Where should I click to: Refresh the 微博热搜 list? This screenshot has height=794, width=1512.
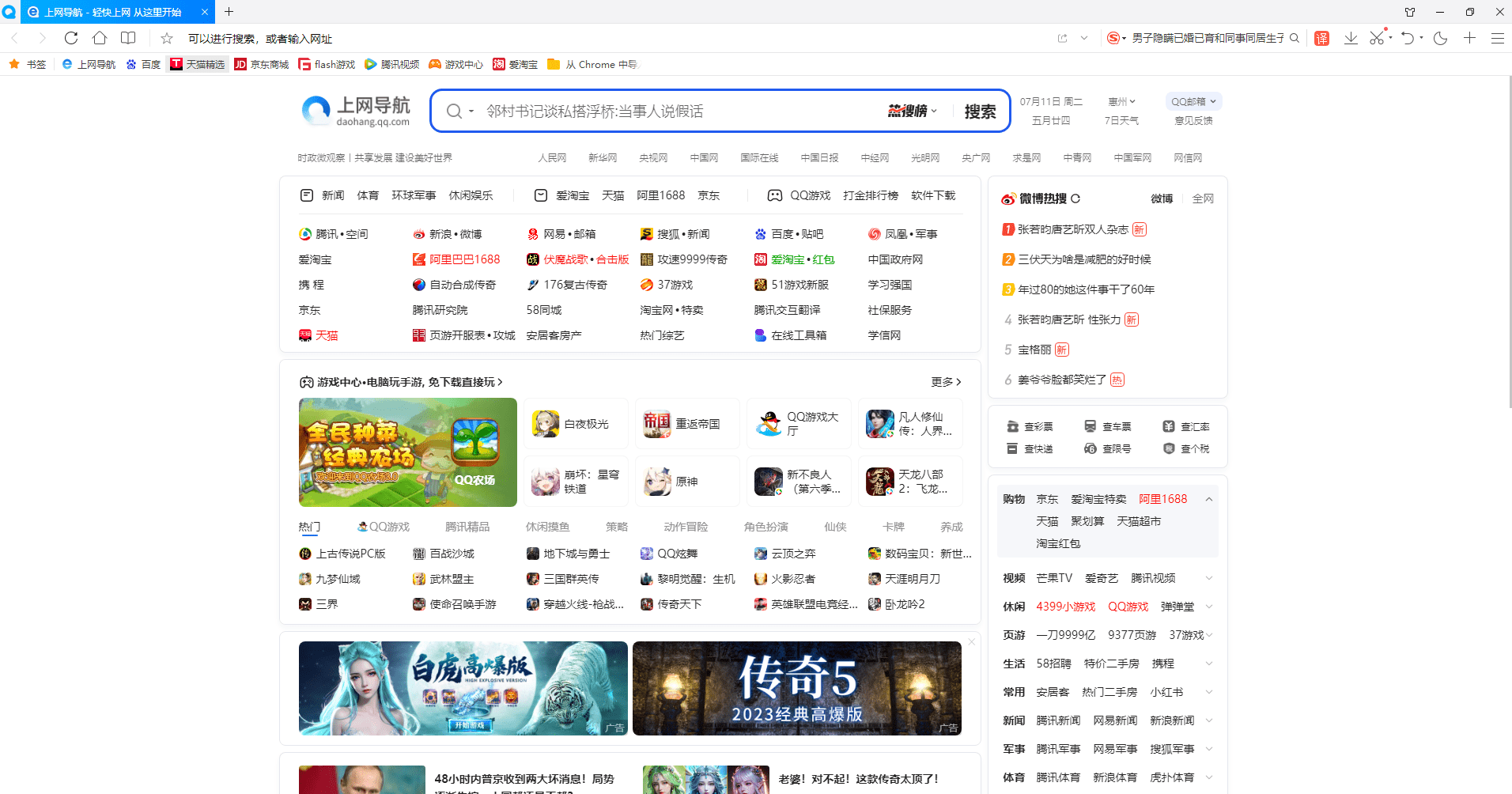[1075, 198]
